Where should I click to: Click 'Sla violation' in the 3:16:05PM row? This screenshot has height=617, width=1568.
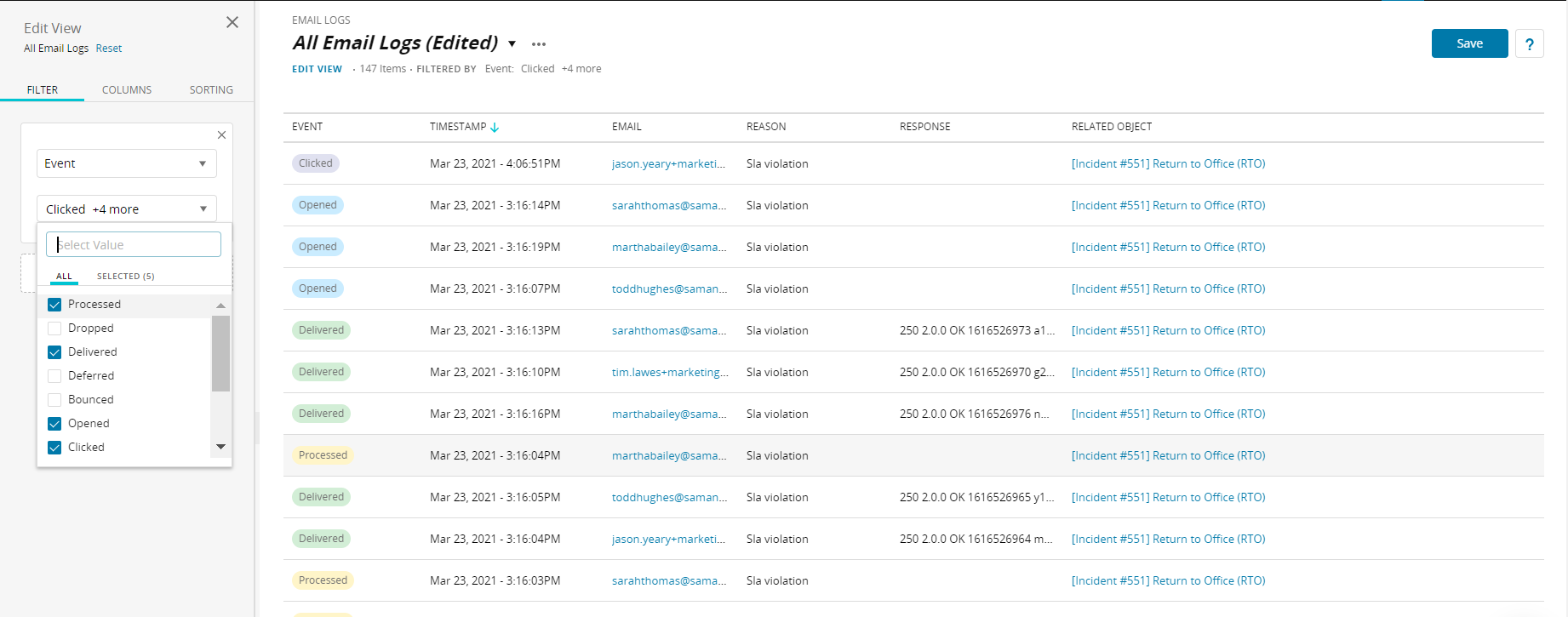[777, 497]
